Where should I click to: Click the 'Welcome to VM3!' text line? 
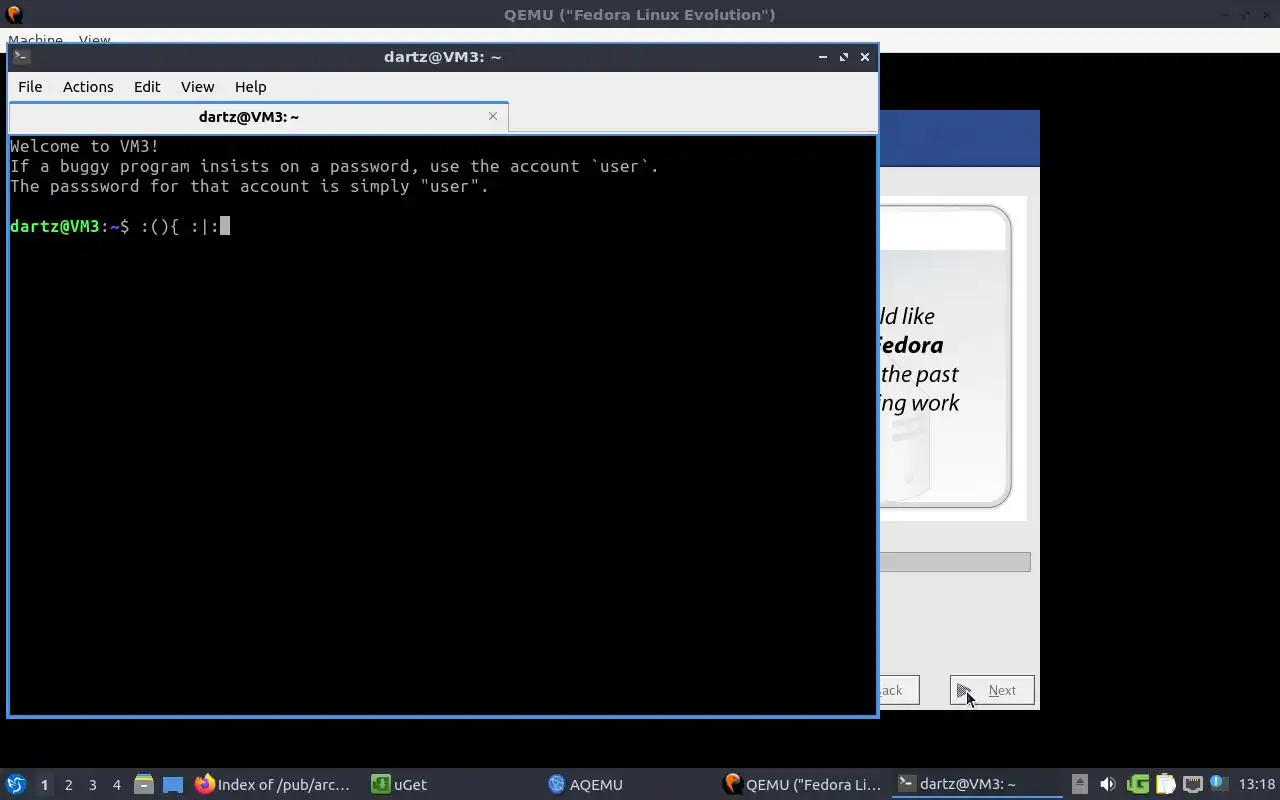[x=84, y=146]
